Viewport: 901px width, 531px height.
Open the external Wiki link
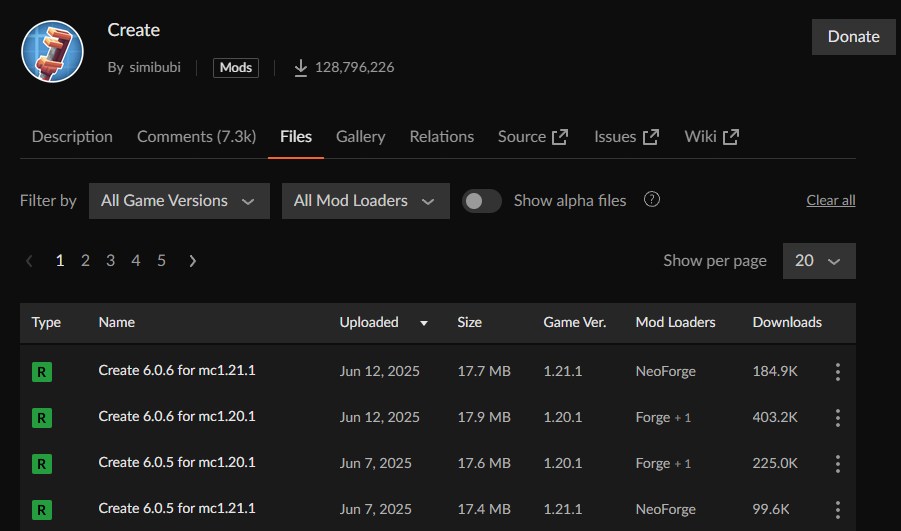[711, 137]
